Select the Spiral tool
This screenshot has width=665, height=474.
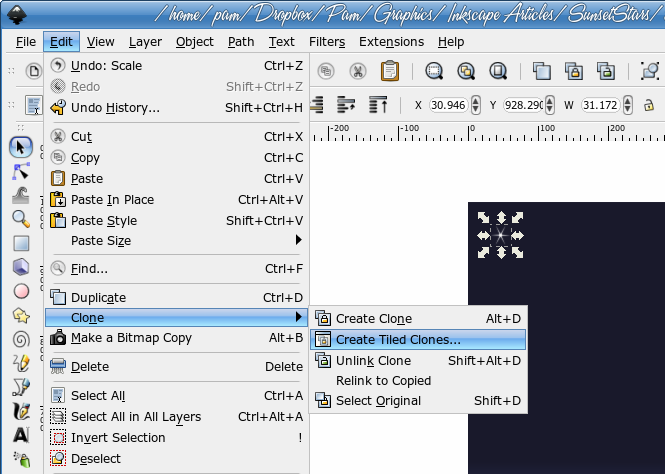pos(21,340)
